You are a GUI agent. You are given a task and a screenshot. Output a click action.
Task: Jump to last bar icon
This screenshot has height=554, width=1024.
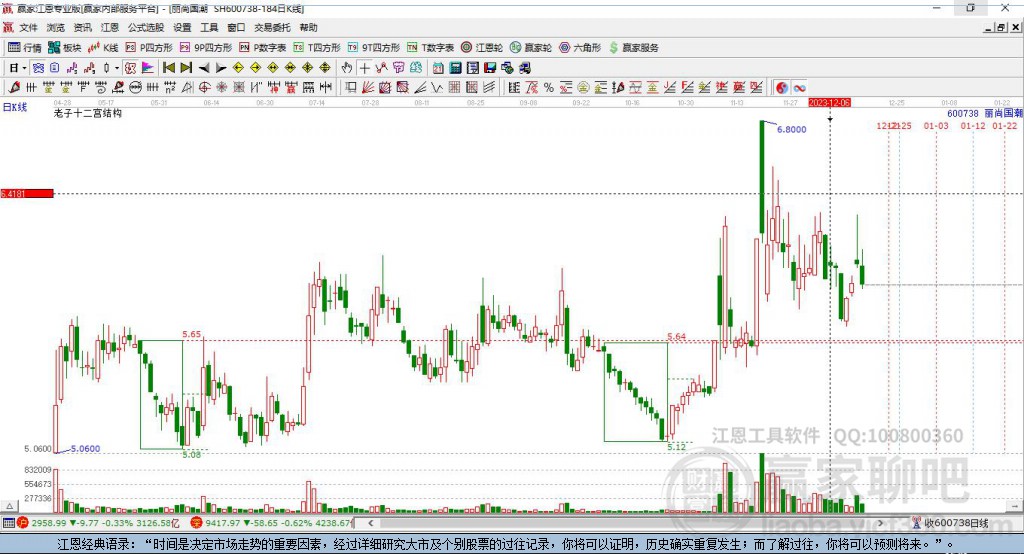point(186,68)
